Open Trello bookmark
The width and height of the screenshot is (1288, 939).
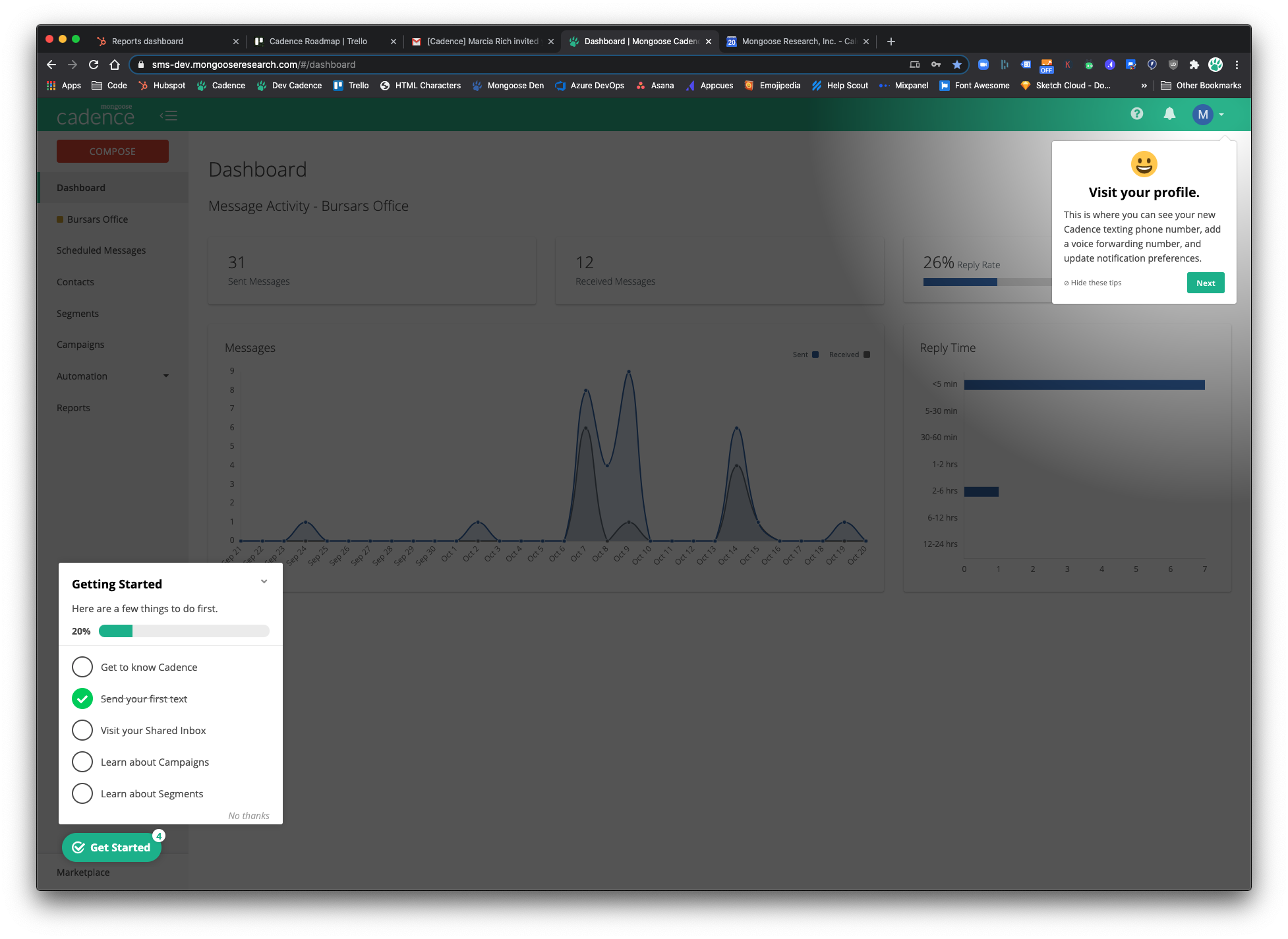[351, 86]
